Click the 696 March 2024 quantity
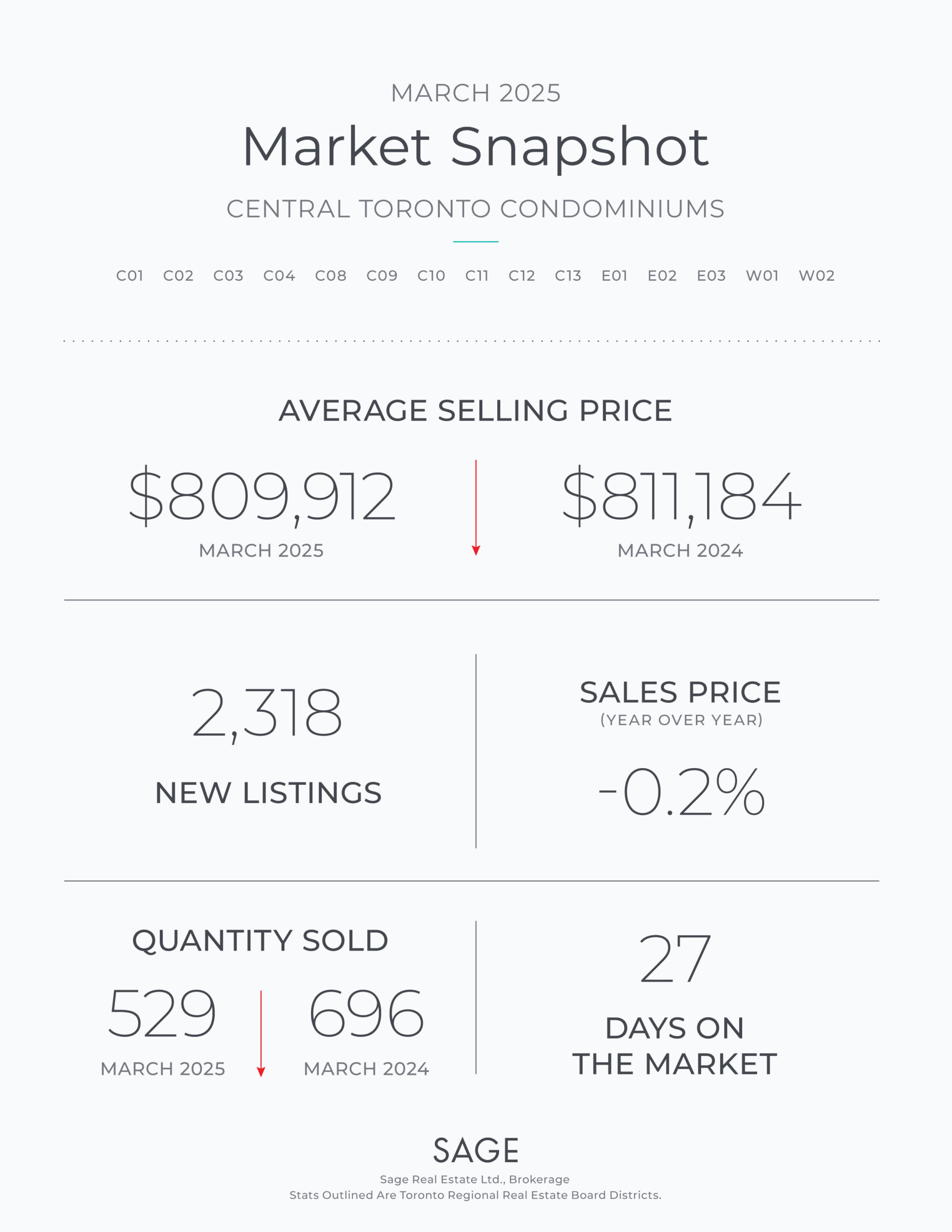Image resolution: width=952 pixels, height=1232 pixels. [x=366, y=1013]
